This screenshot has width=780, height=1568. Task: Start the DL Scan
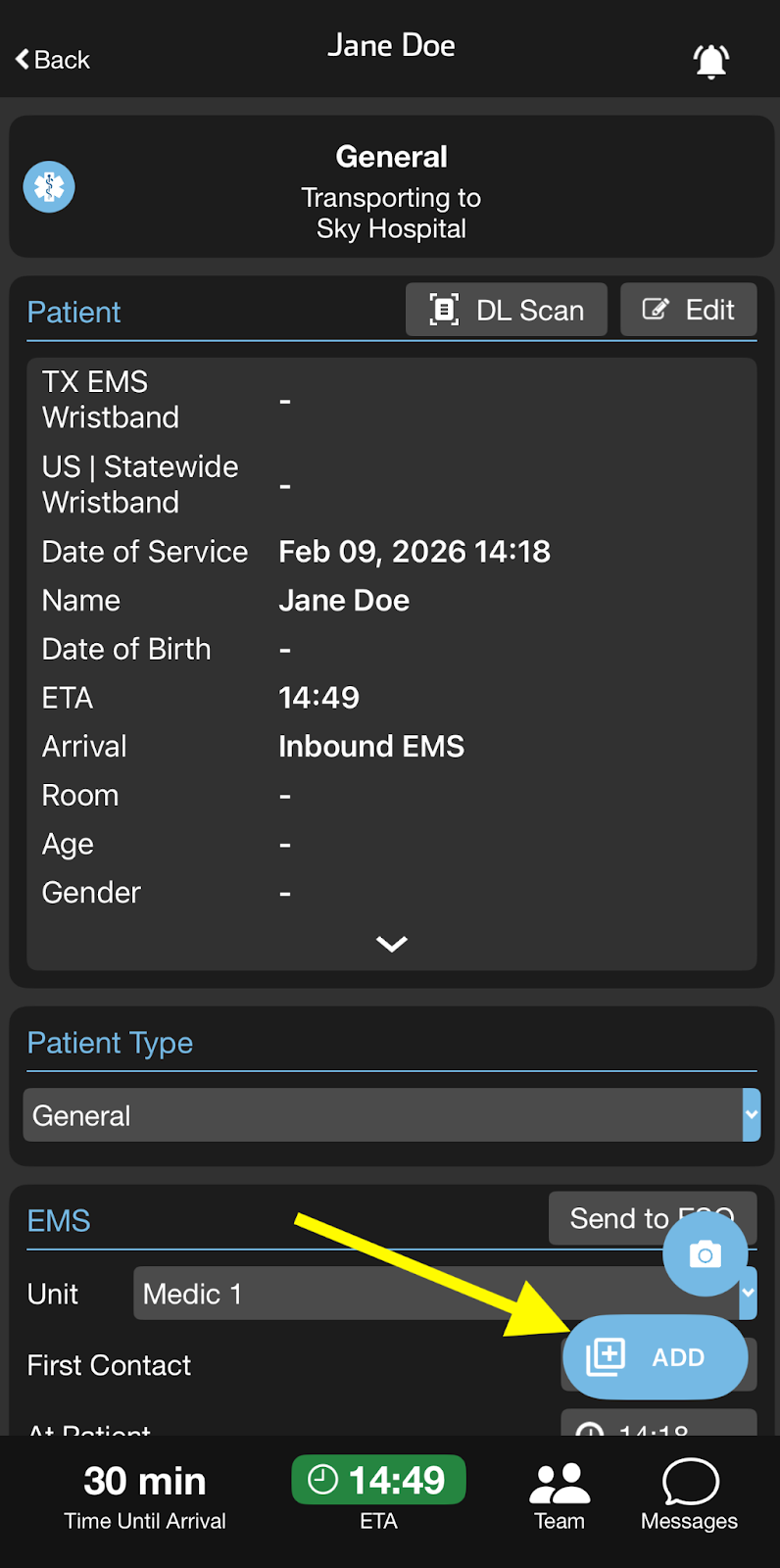point(507,311)
